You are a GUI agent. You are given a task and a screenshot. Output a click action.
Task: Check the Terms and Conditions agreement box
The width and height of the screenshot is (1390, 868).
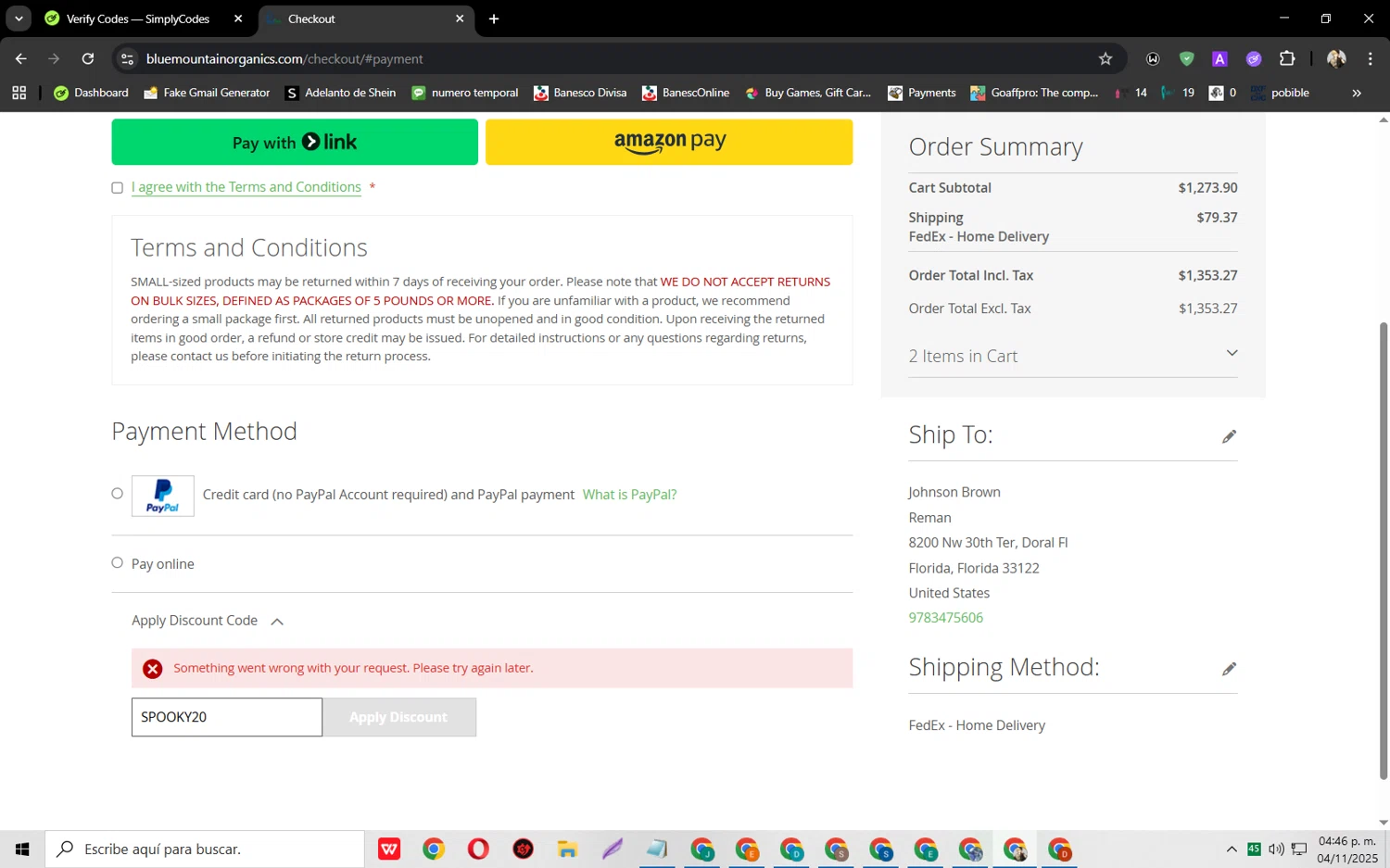118,188
